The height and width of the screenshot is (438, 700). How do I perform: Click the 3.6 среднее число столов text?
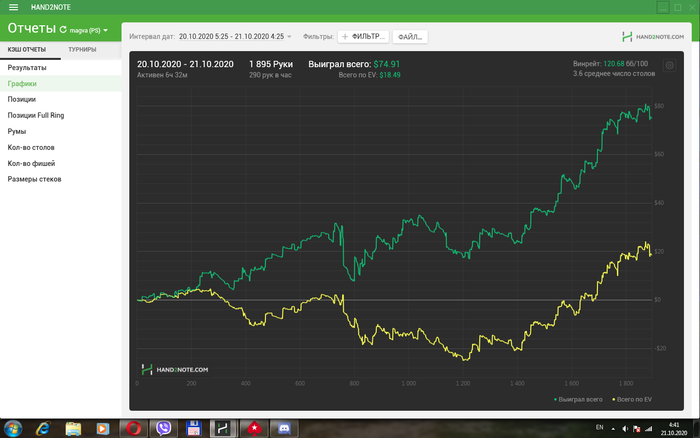[614, 74]
